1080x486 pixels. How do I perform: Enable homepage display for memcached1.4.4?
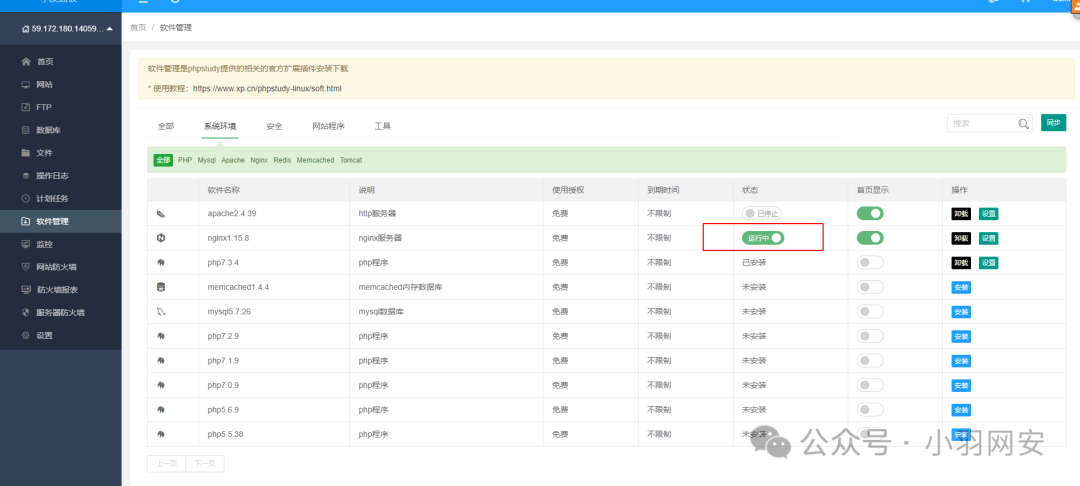pyautogui.click(x=870, y=287)
